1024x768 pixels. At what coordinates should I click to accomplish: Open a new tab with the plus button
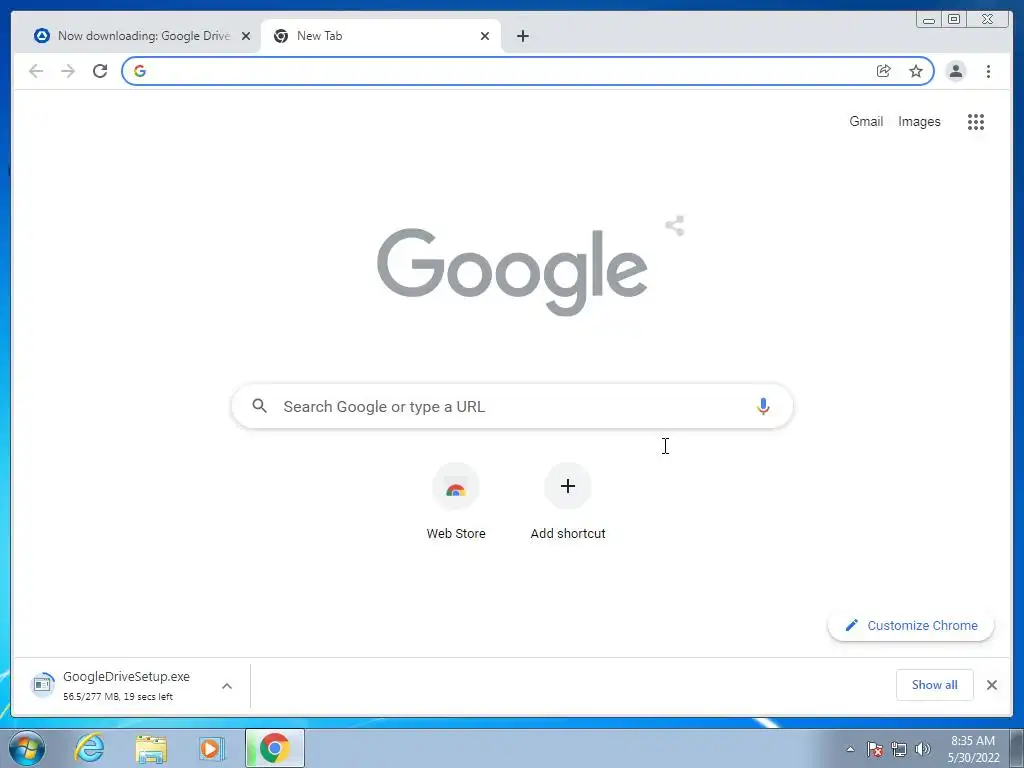pos(522,36)
